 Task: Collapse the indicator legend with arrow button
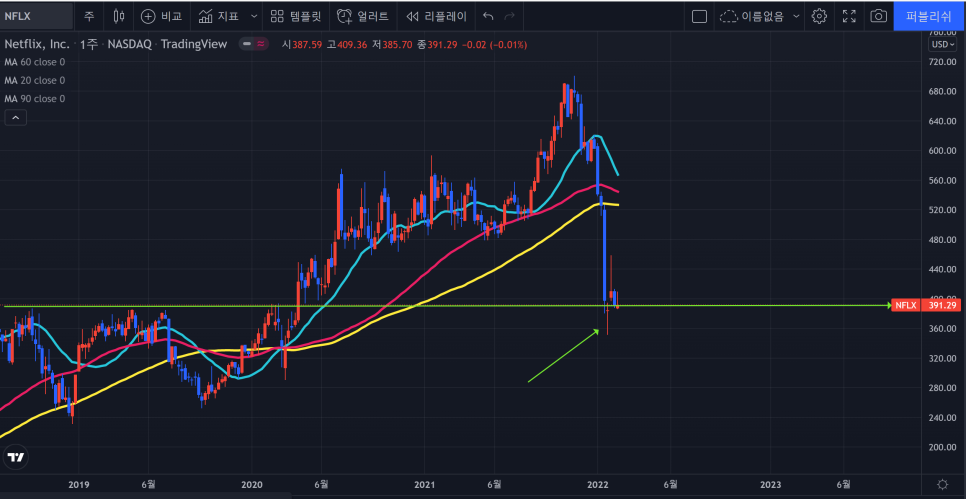(15, 118)
